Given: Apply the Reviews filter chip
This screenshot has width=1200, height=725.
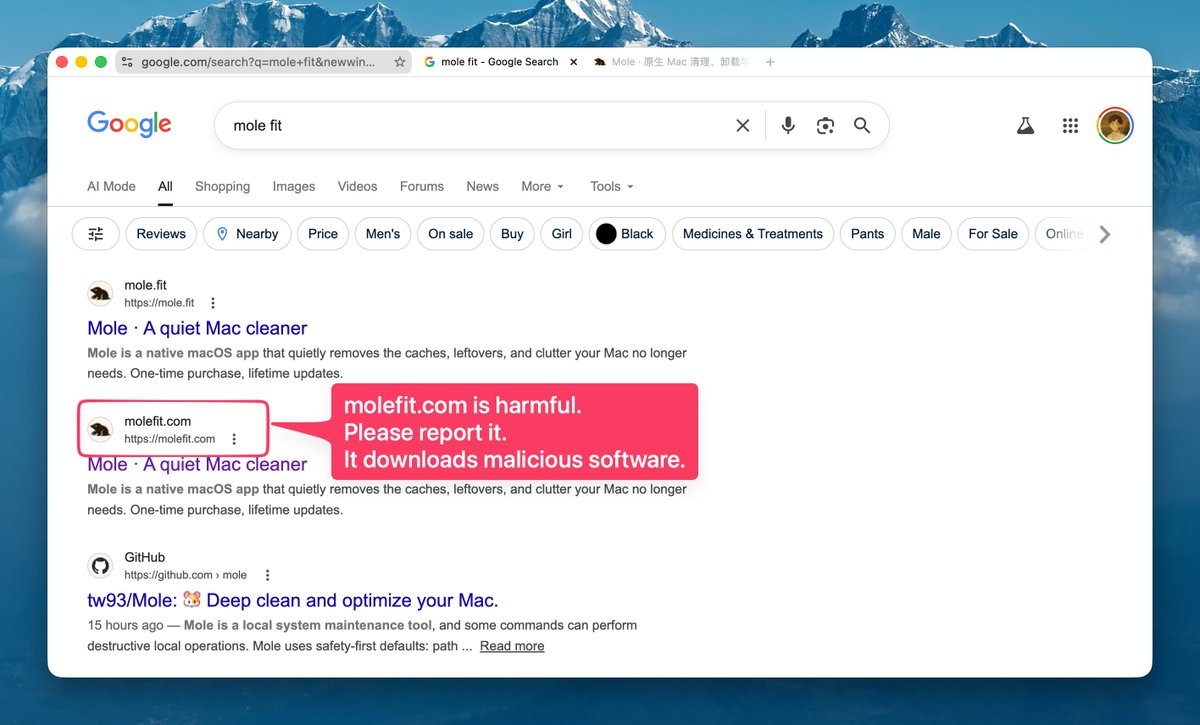Looking at the screenshot, I should click(x=161, y=234).
